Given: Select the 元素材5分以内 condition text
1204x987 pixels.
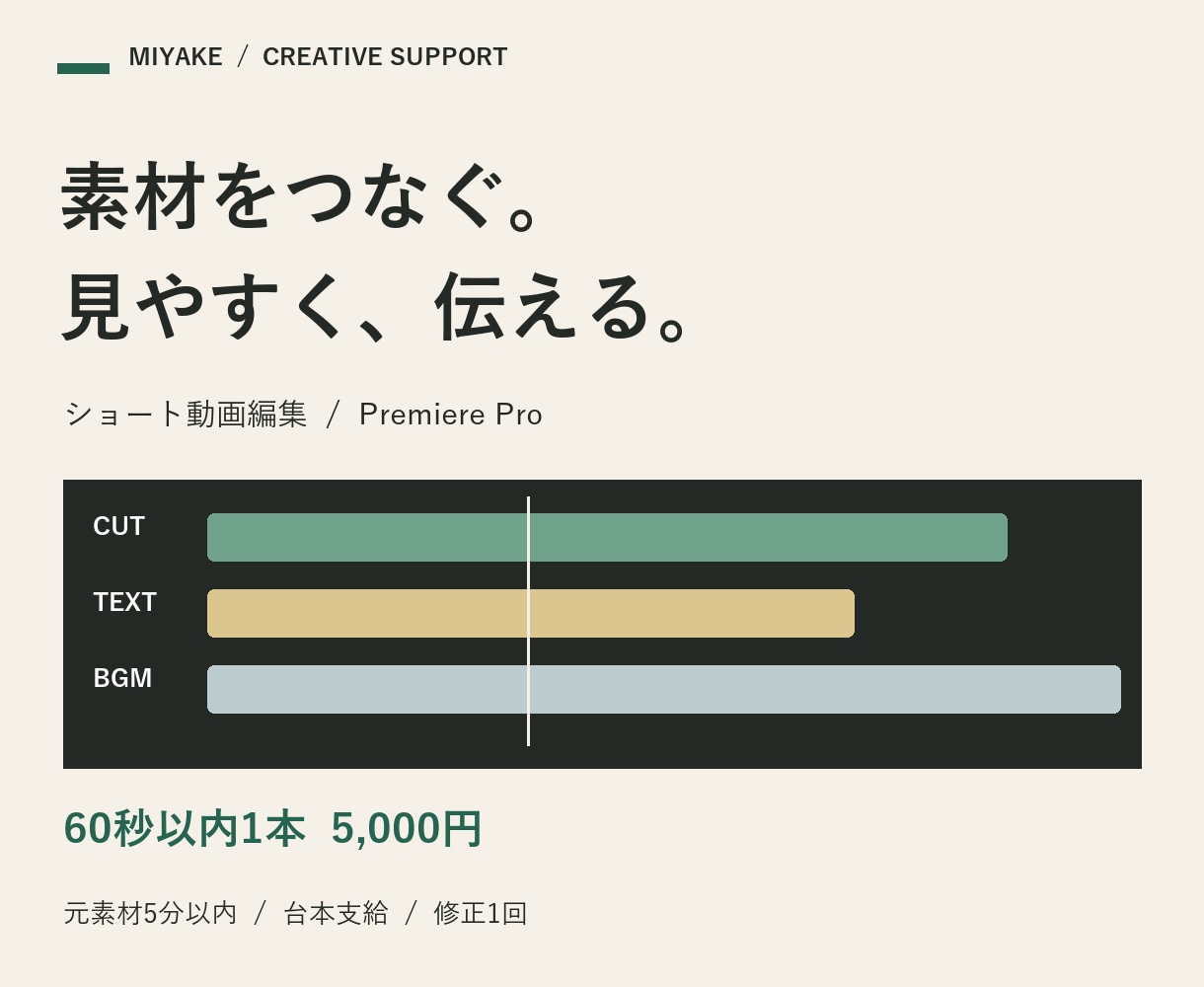Looking at the screenshot, I should pos(151,913).
